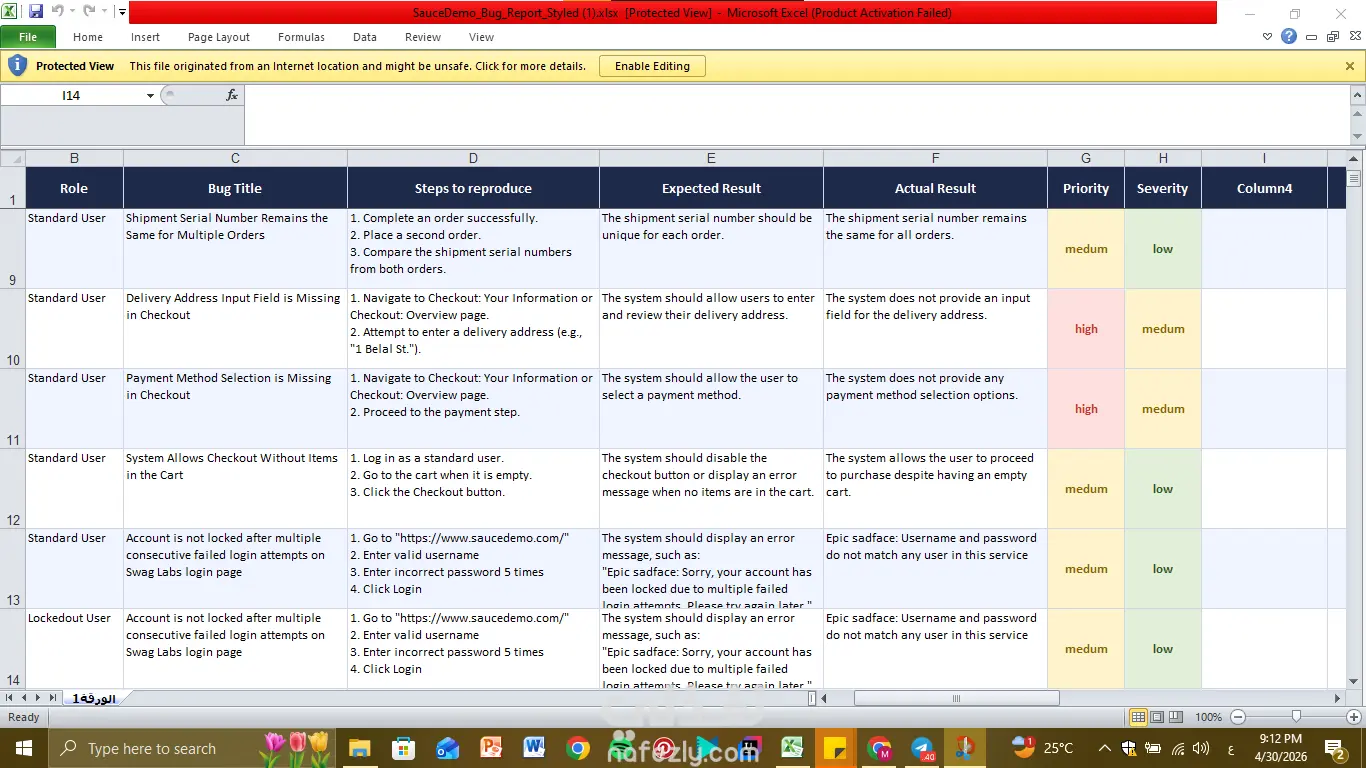Open the Page Layout ribbon tab

219,37
